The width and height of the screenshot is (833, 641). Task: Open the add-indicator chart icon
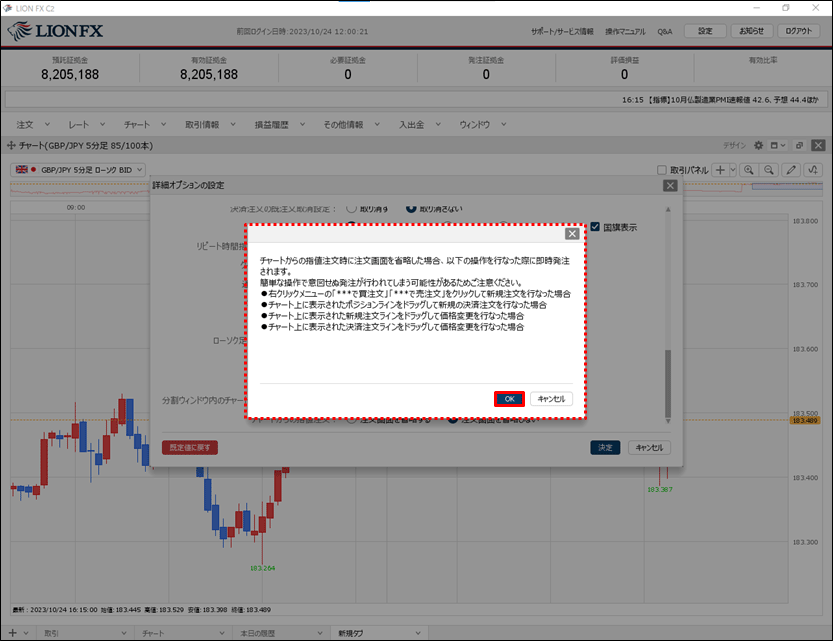tap(813, 170)
